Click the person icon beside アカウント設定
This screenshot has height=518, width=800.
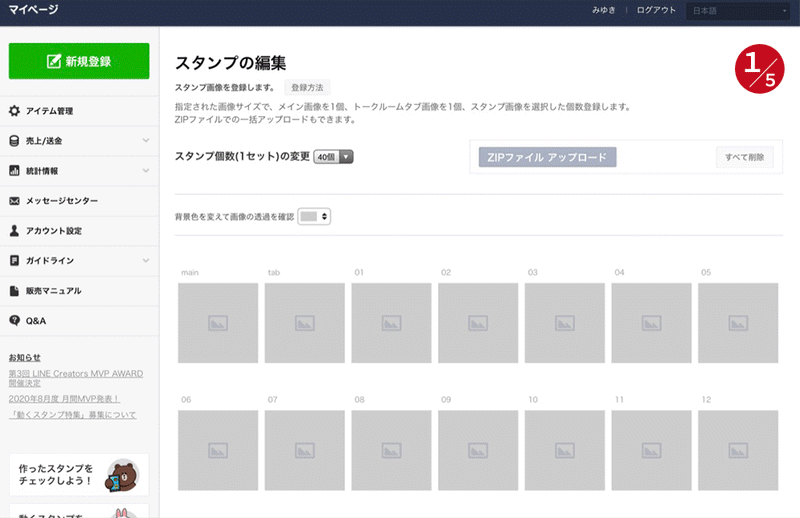click(14, 231)
